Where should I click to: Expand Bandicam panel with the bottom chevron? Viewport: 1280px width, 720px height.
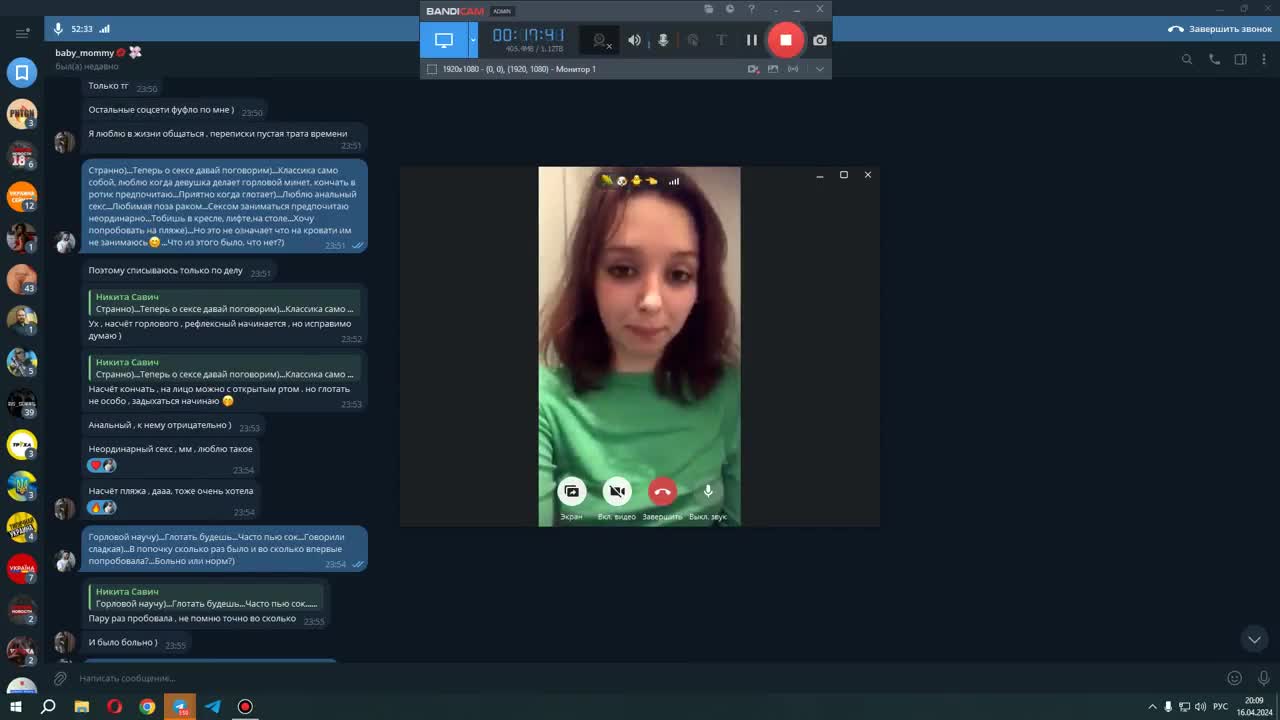coord(820,69)
